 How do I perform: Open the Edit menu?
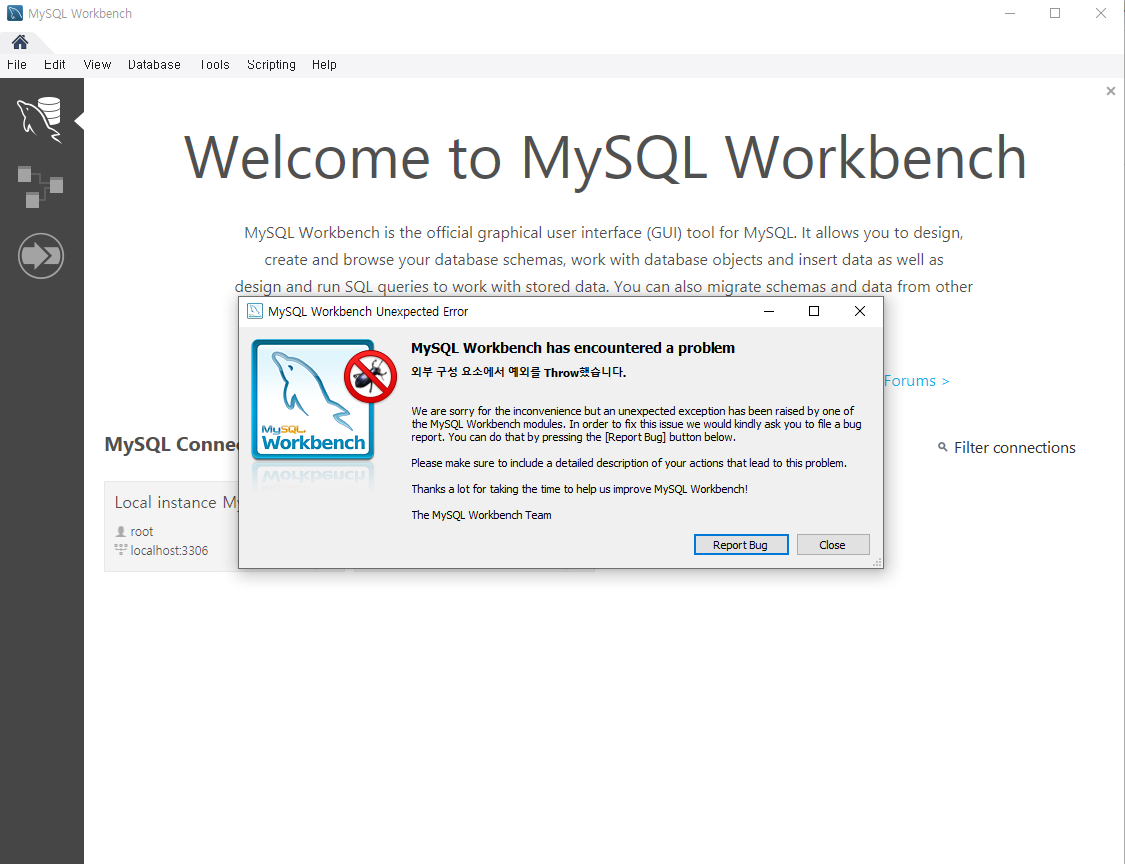click(55, 65)
